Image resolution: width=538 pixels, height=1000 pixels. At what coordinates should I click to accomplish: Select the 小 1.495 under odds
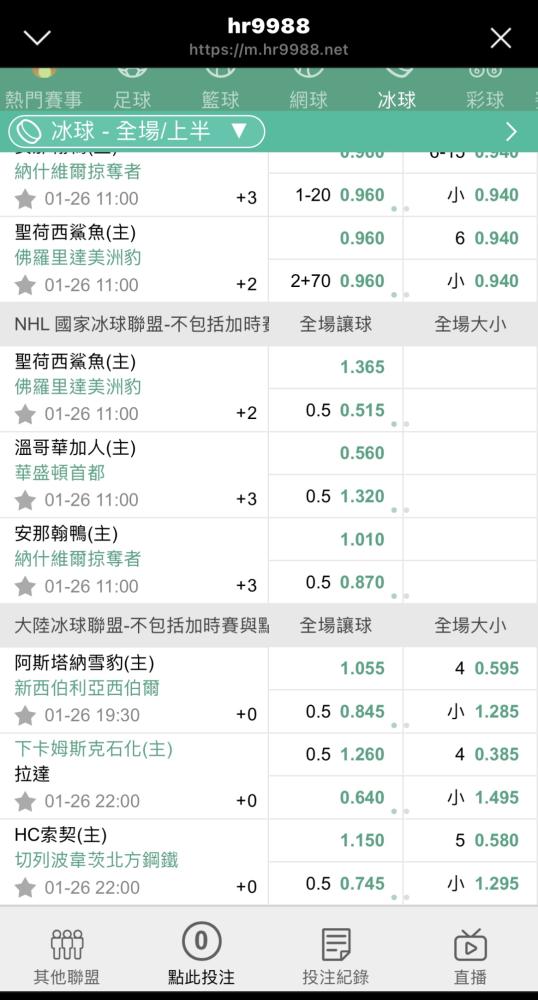click(470, 797)
